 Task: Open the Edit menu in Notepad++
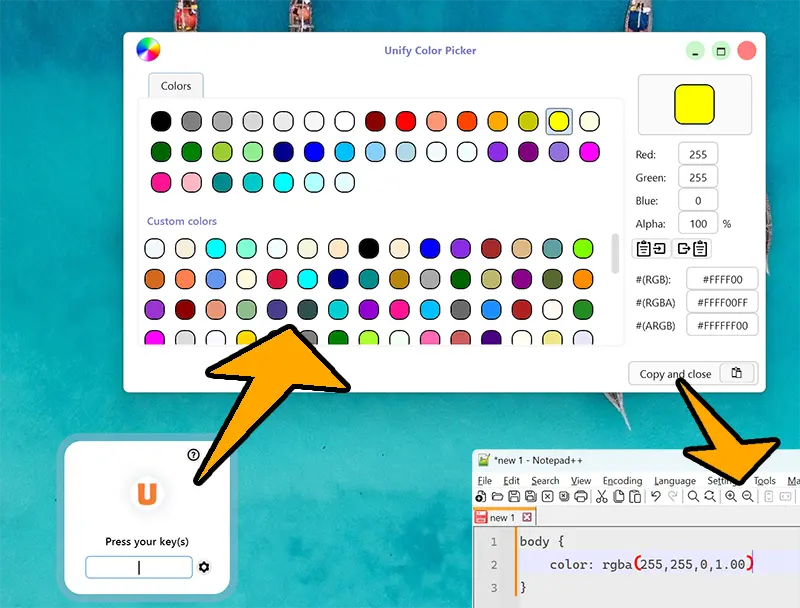coord(511,480)
